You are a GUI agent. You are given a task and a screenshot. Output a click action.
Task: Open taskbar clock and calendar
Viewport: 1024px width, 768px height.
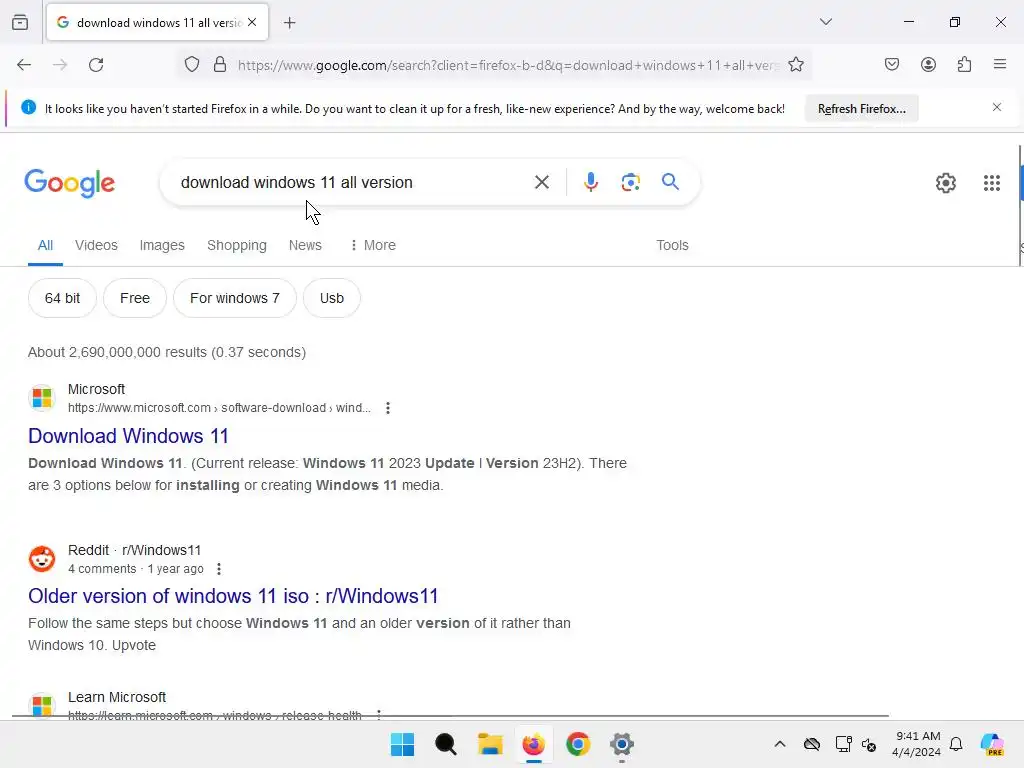(917, 744)
